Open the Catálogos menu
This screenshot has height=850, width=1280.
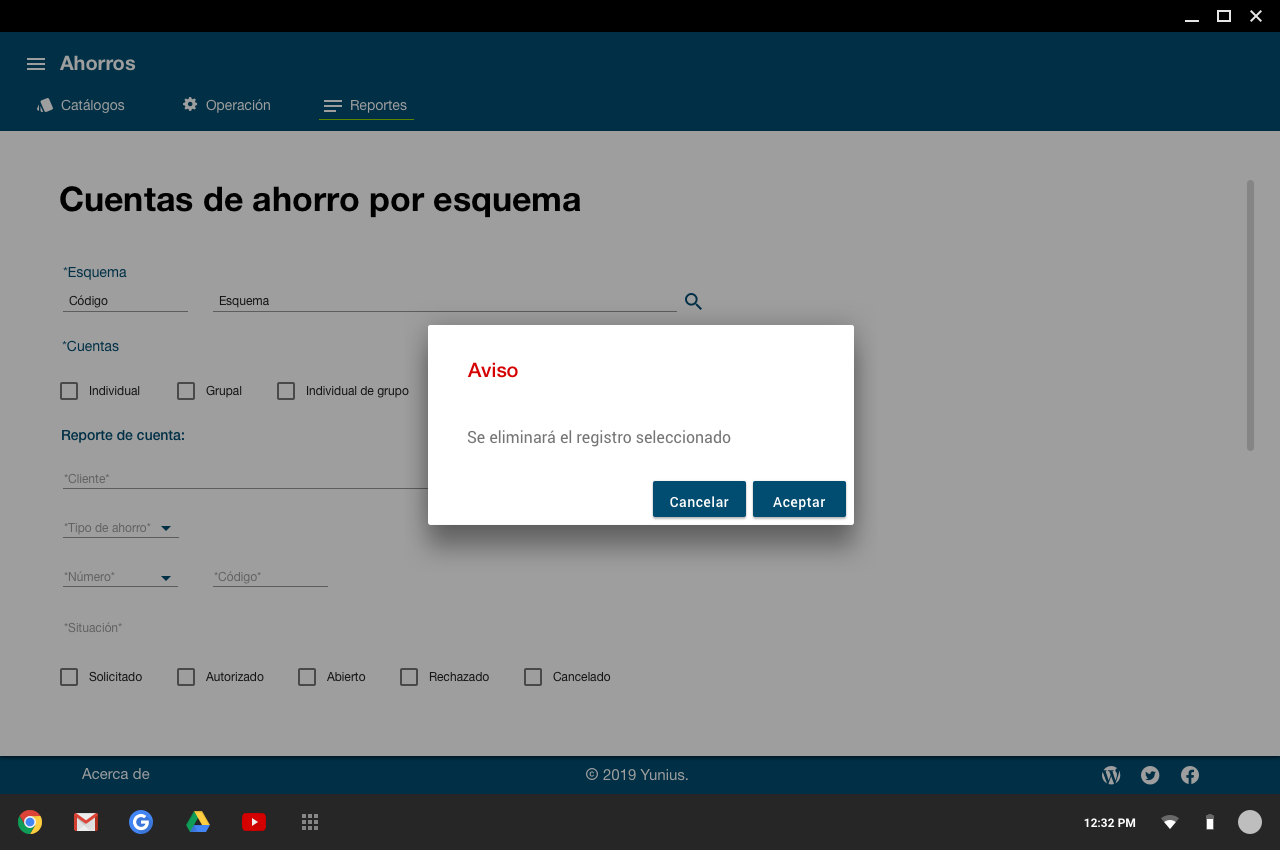click(x=81, y=105)
